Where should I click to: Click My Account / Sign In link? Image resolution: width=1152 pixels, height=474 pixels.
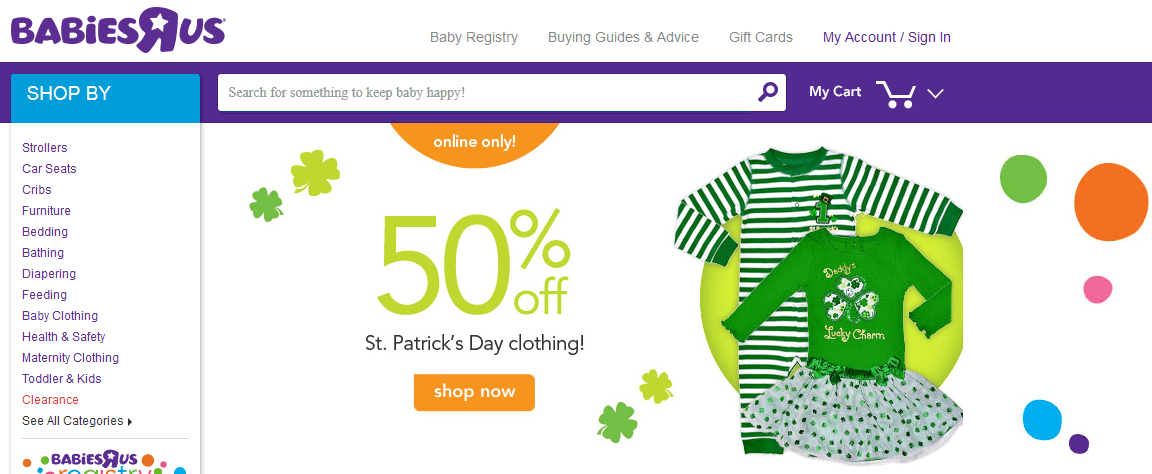[886, 37]
